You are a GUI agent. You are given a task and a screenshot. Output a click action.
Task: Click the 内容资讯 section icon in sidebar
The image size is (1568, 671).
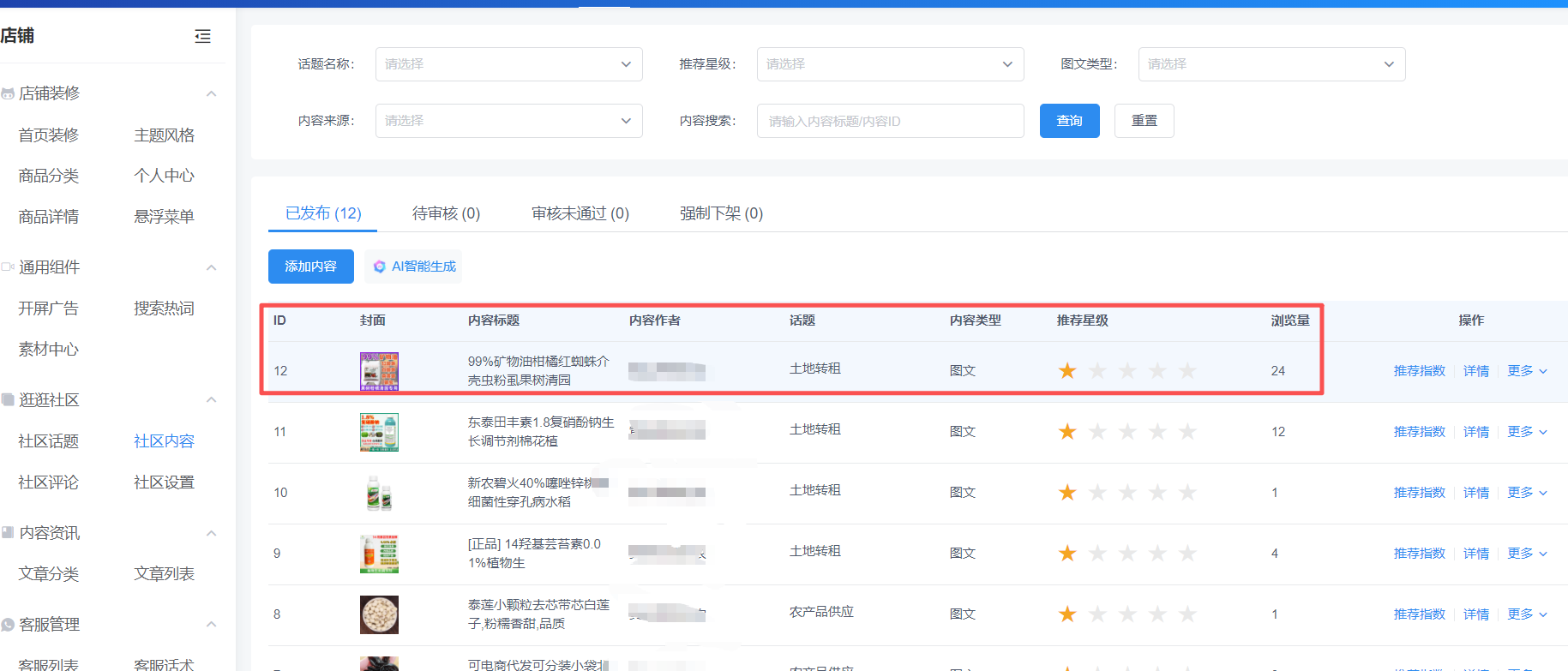[x=8, y=533]
